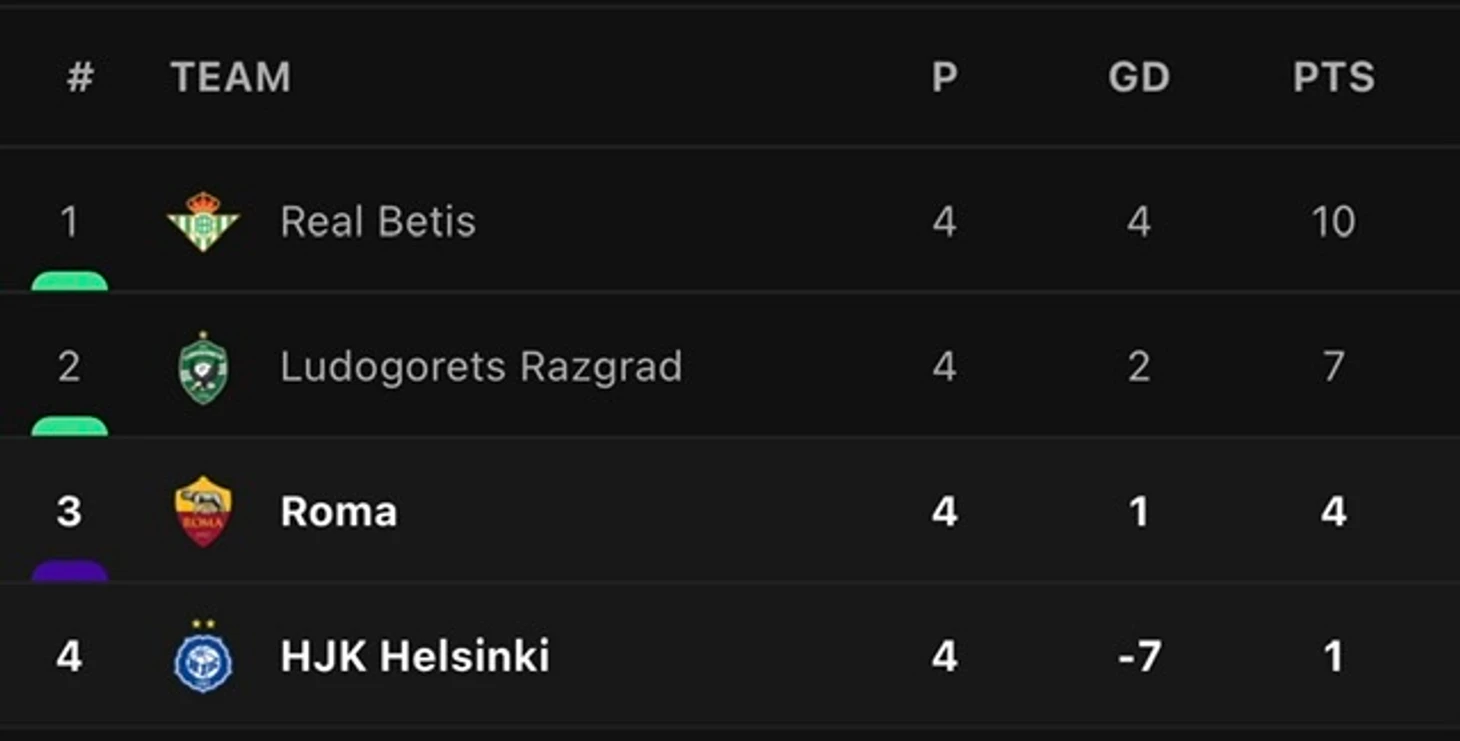Click the Roma club crest
Viewport: 1460px width, 741px height.
[x=203, y=511]
